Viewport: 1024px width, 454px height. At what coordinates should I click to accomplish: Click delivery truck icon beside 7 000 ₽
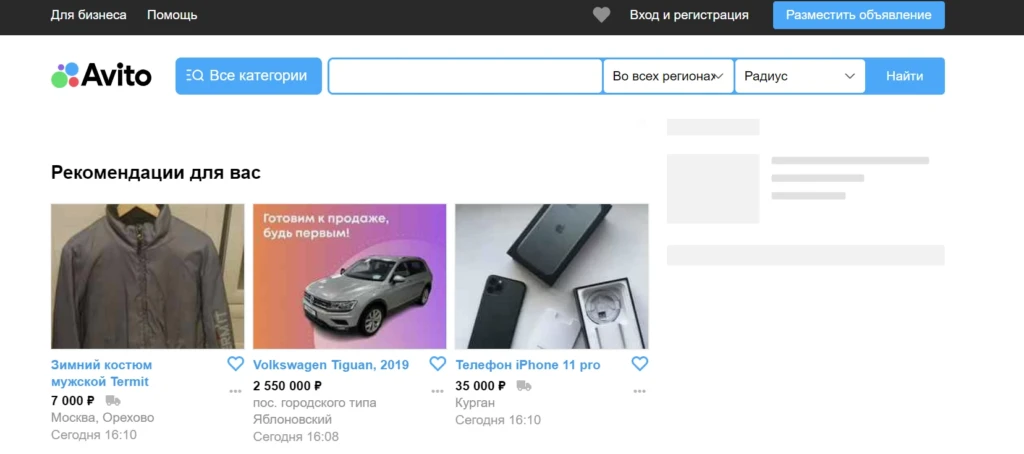[113, 400]
